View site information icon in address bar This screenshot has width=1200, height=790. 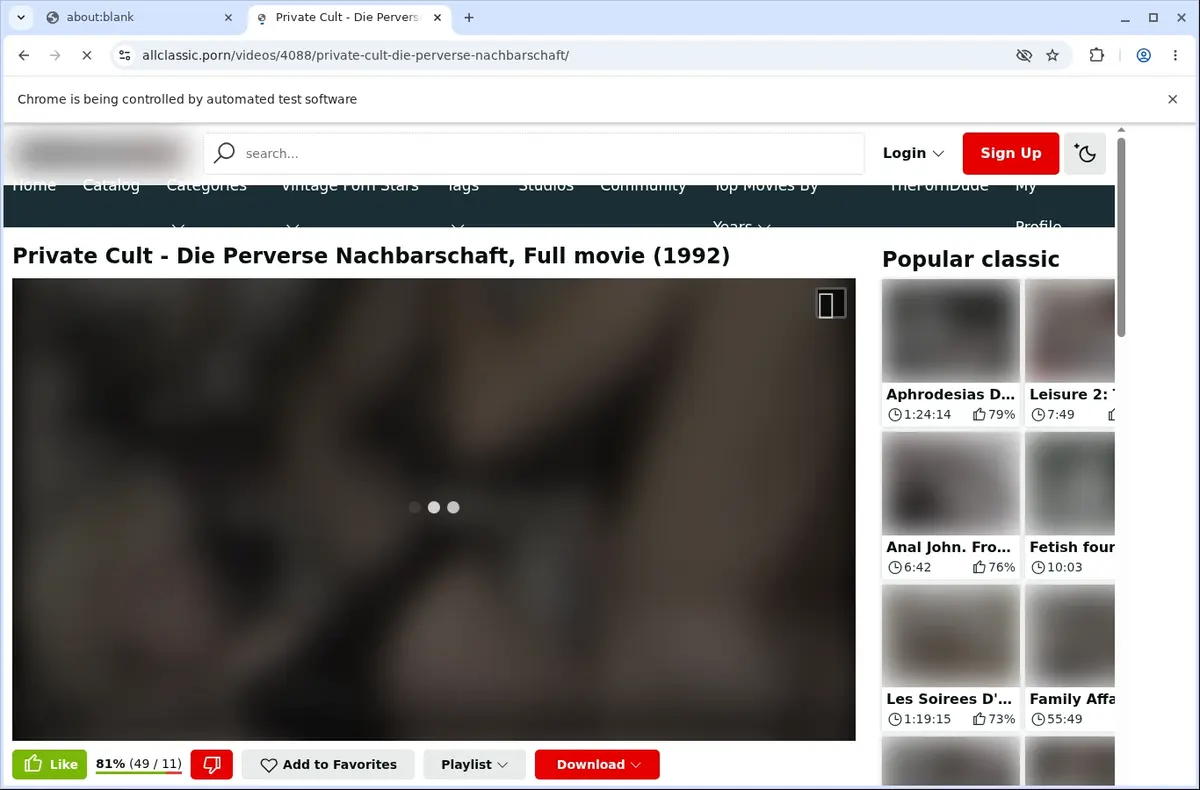pyautogui.click(x=123, y=55)
